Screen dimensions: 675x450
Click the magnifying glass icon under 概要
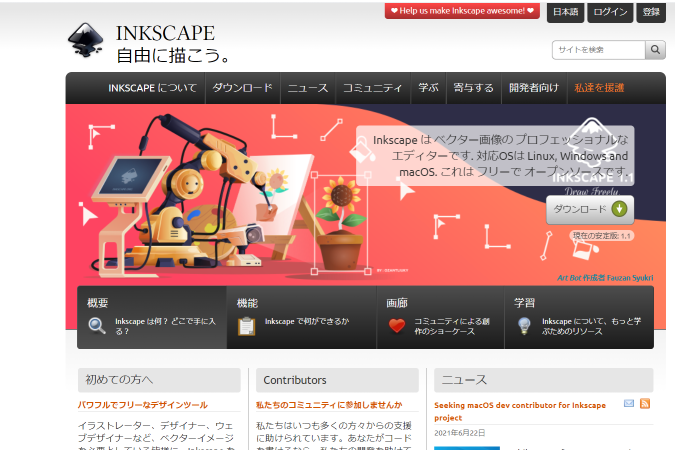click(x=97, y=326)
